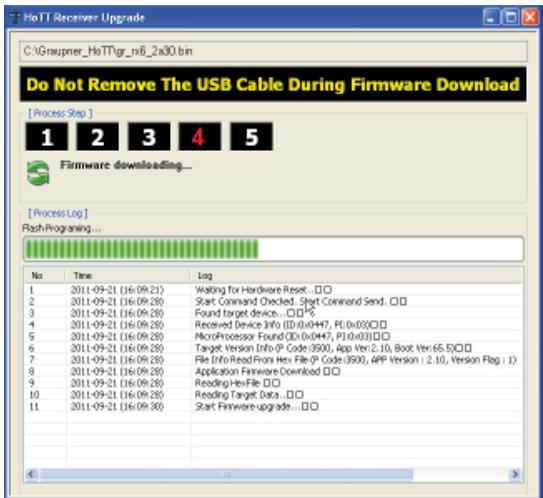Click the USB cable warning banner
Image resolution: width=543 pixels, height=498 pixels.
[x=273, y=84]
